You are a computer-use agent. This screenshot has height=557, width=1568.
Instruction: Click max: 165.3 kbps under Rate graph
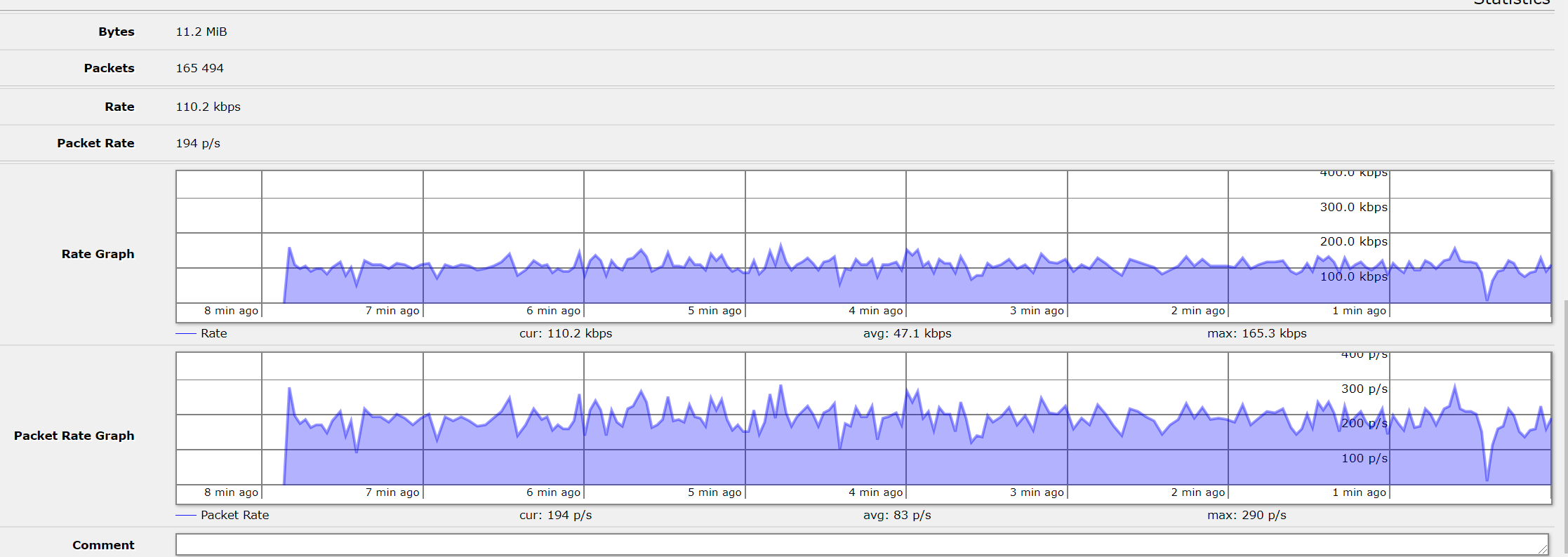pos(1256,333)
